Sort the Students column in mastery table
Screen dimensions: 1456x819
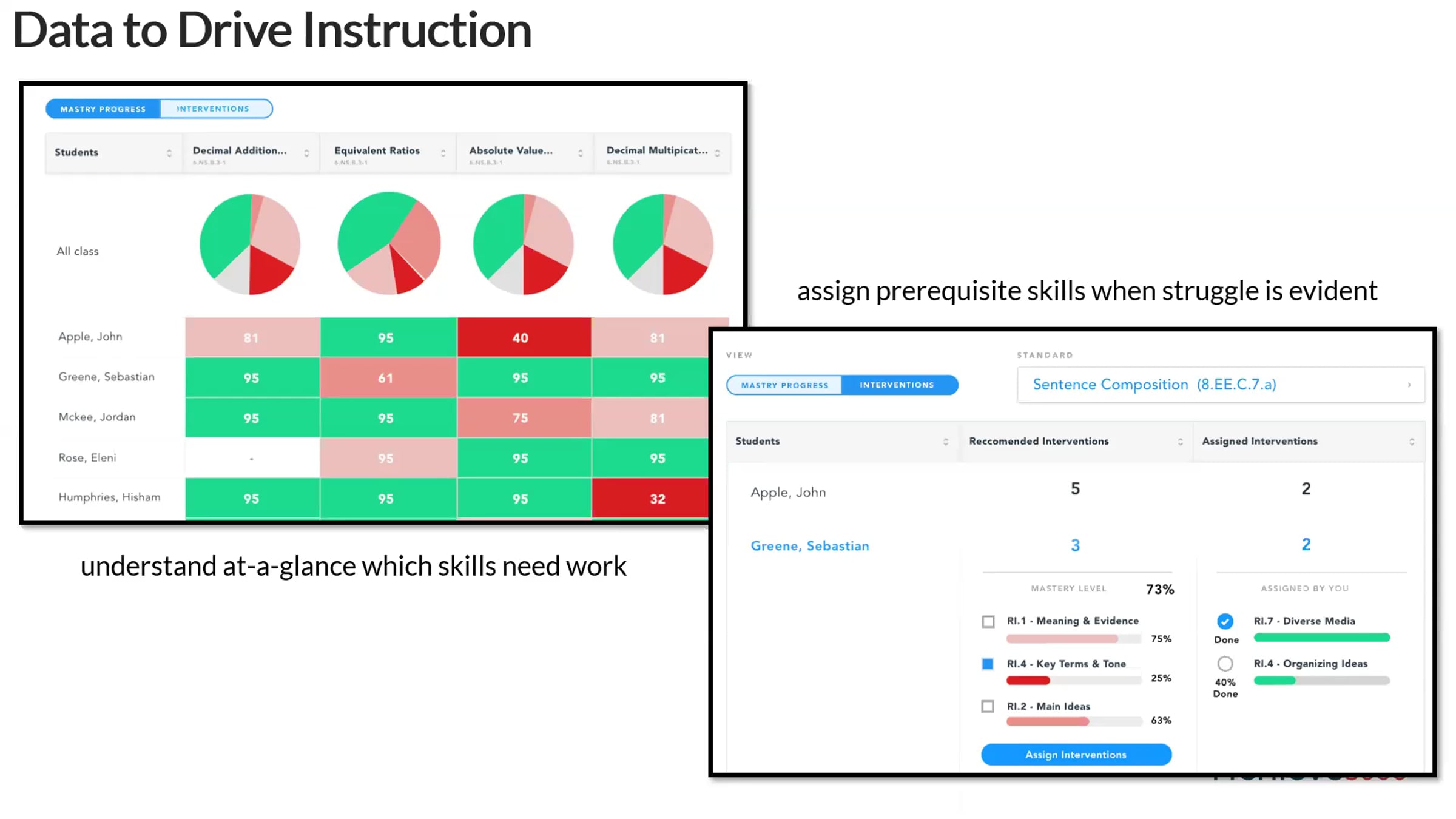pyautogui.click(x=169, y=153)
